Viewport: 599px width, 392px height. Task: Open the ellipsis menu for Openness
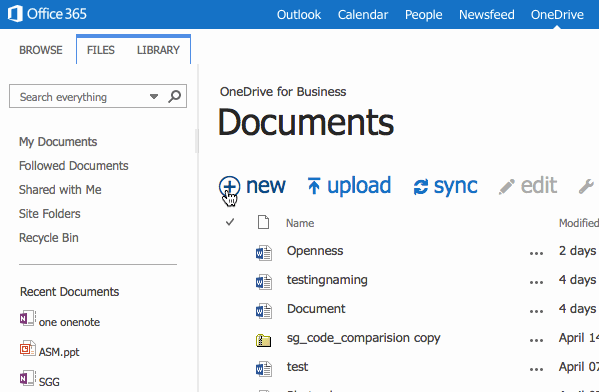click(x=536, y=253)
